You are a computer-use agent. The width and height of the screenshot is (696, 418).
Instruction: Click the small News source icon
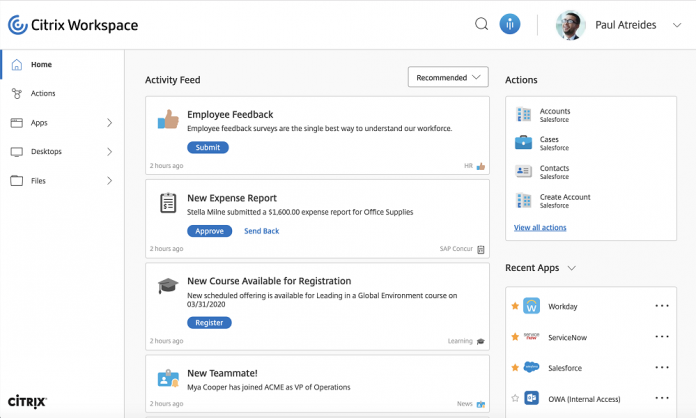tap(481, 404)
